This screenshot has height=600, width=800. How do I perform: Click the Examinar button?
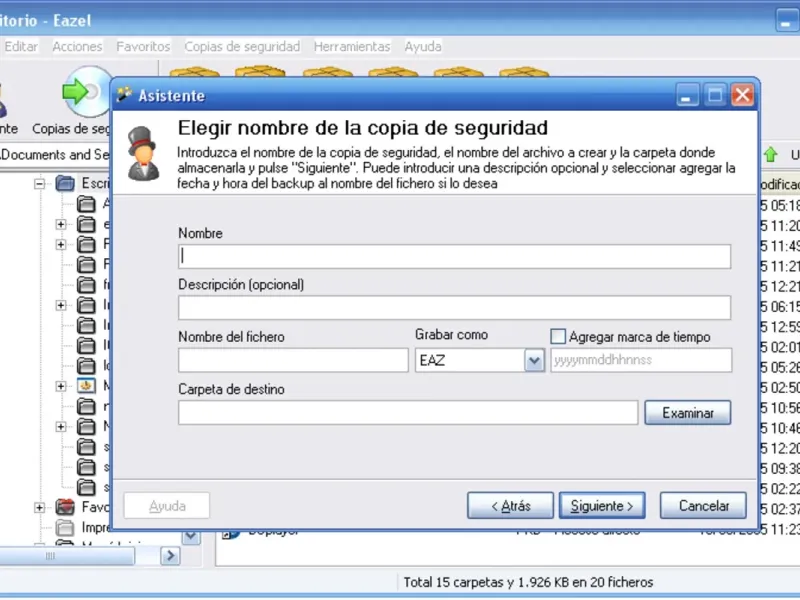pyautogui.click(x=688, y=413)
